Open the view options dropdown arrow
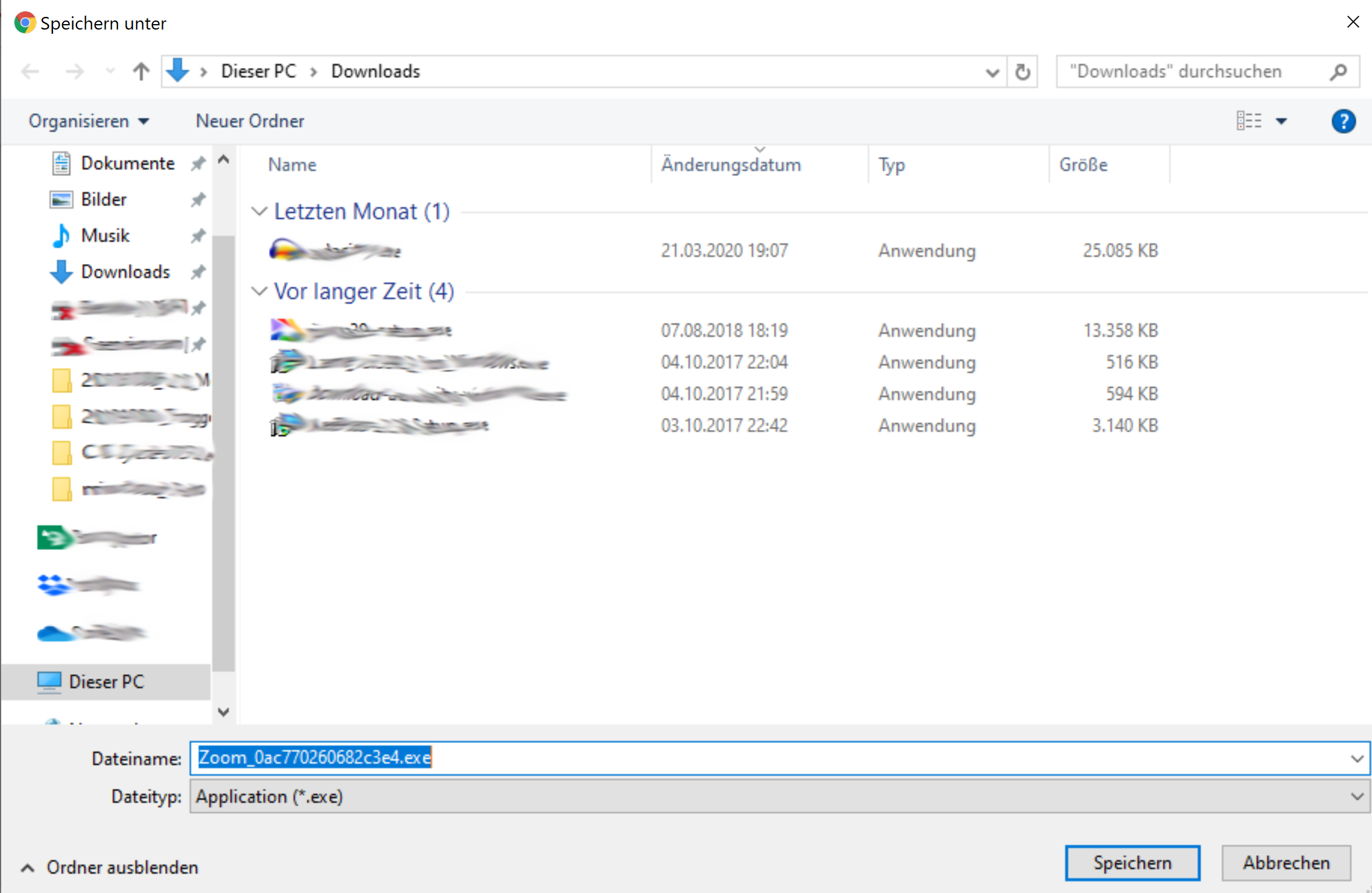 1281,121
